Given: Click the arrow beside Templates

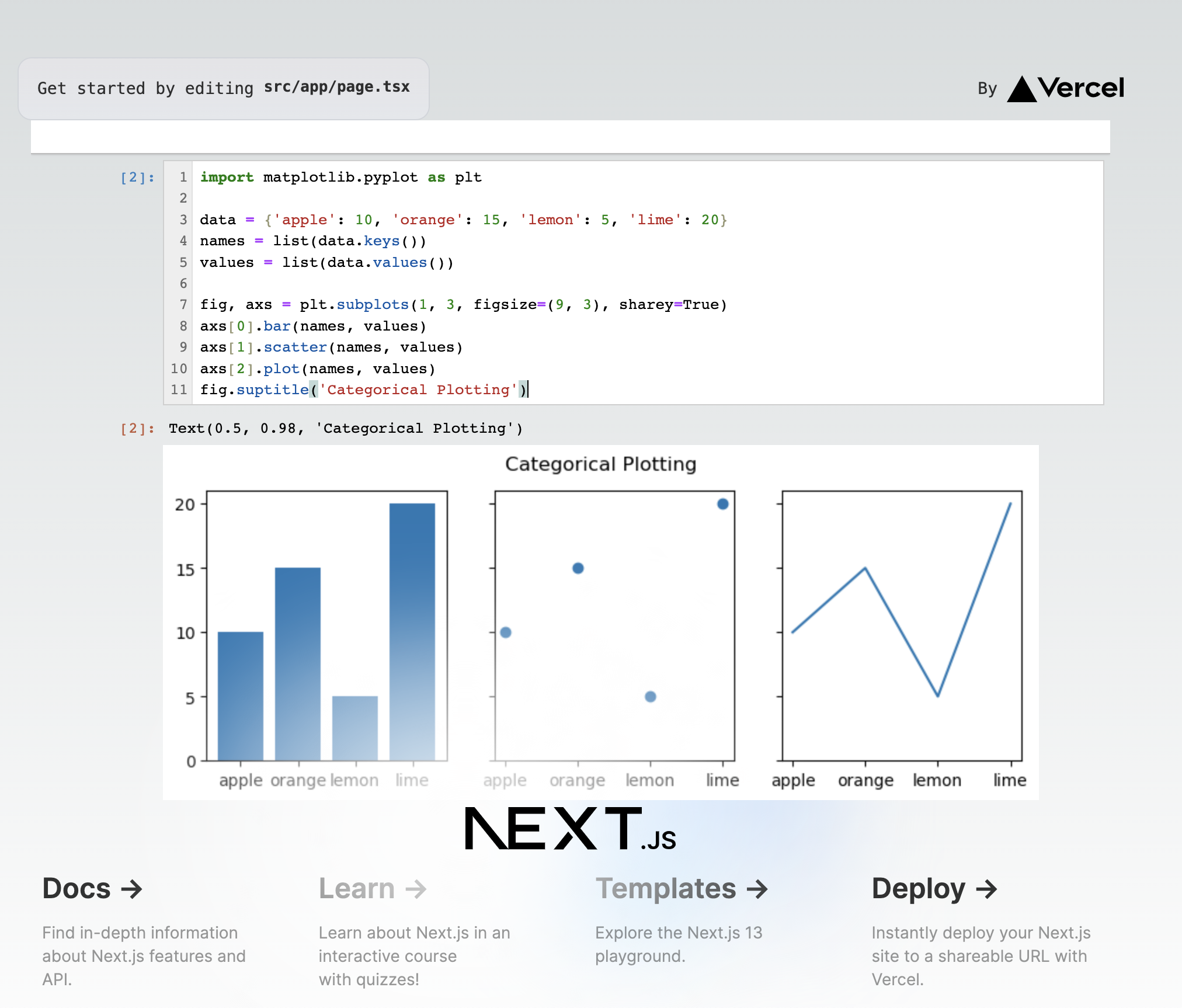Looking at the screenshot, I should coord(757,889).
